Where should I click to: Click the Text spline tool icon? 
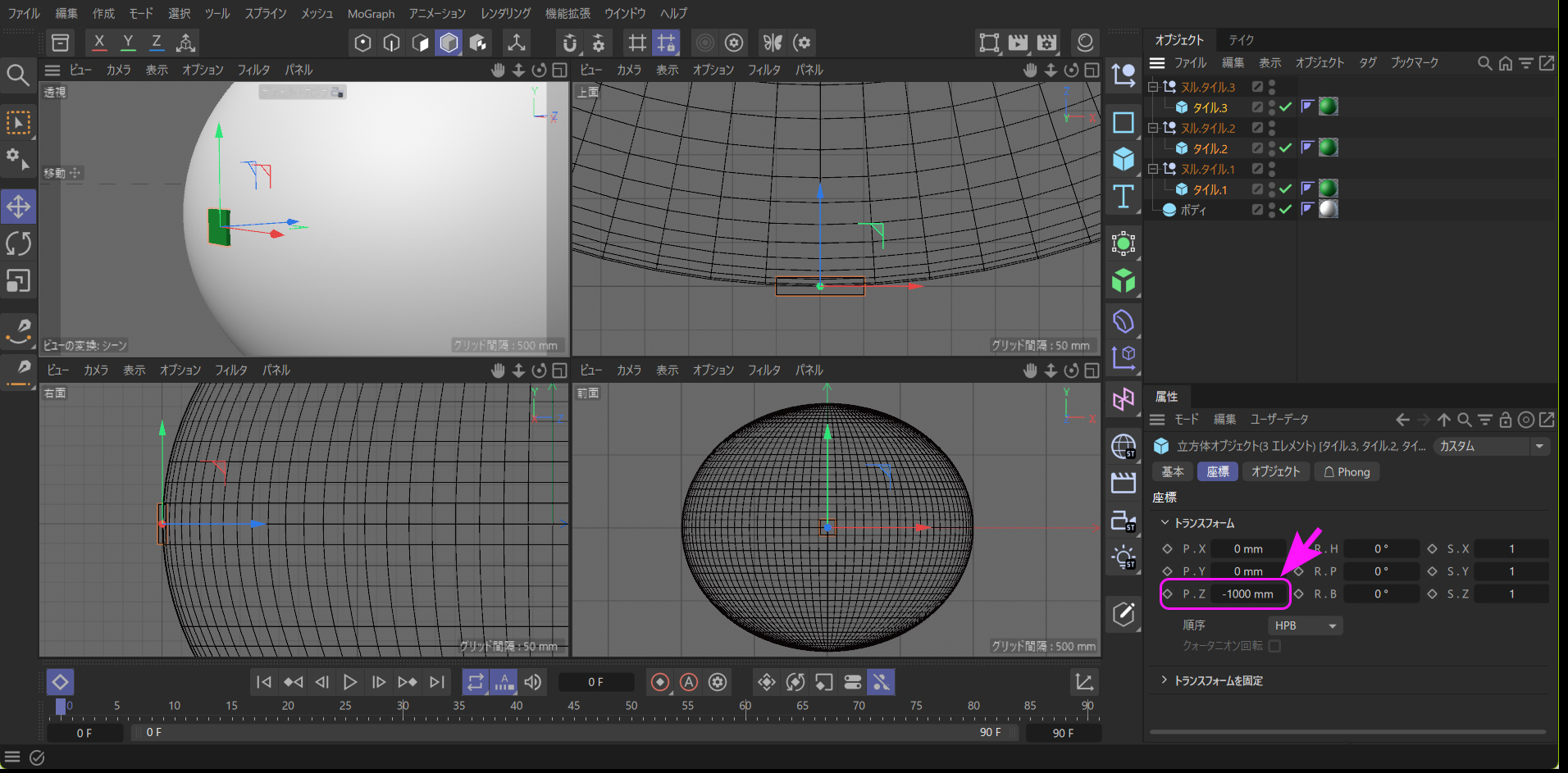[x=1123, y=197]
